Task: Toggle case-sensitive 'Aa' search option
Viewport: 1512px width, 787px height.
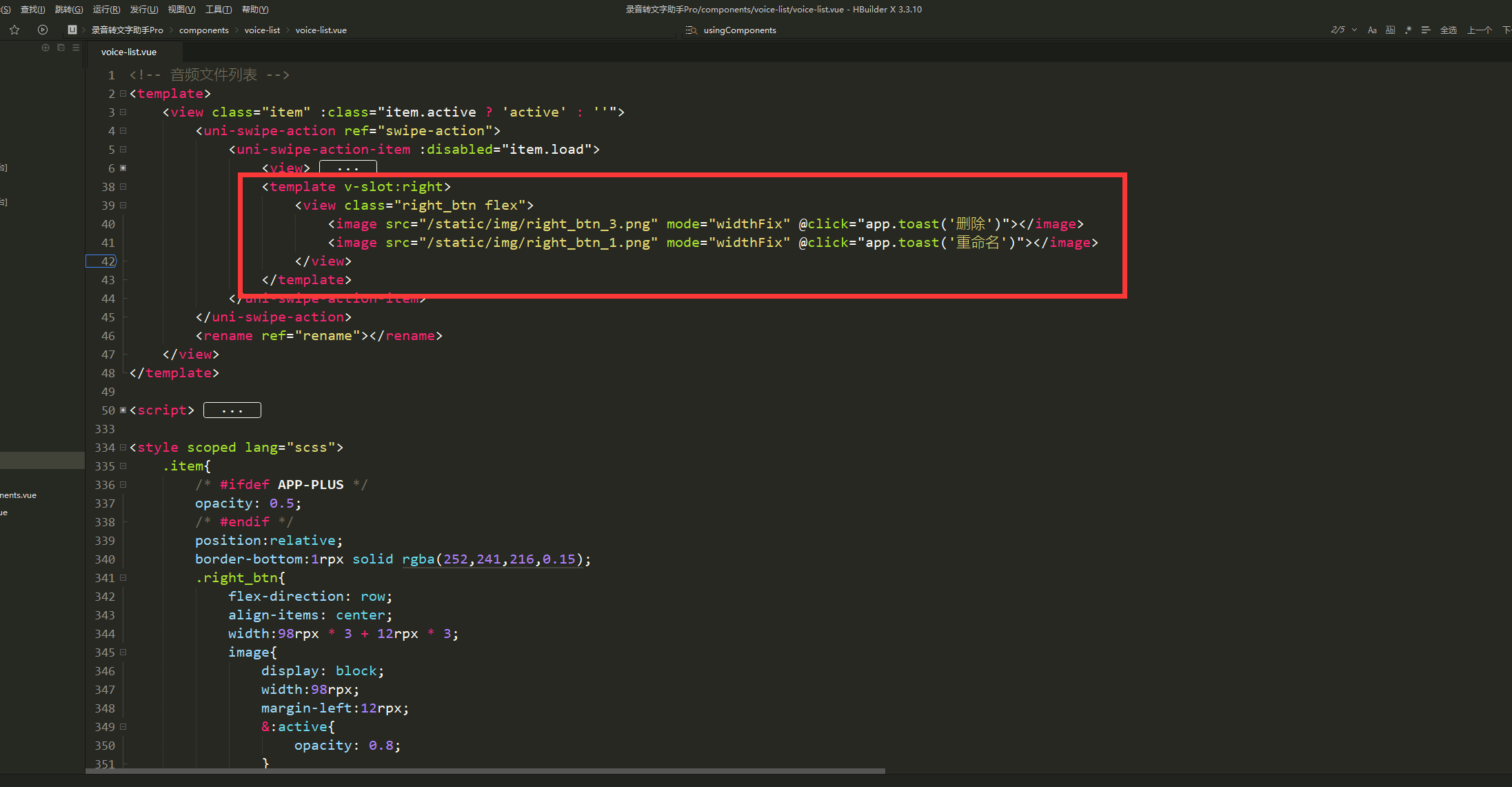Action: pyautogui.click(x=1372, y=30)
